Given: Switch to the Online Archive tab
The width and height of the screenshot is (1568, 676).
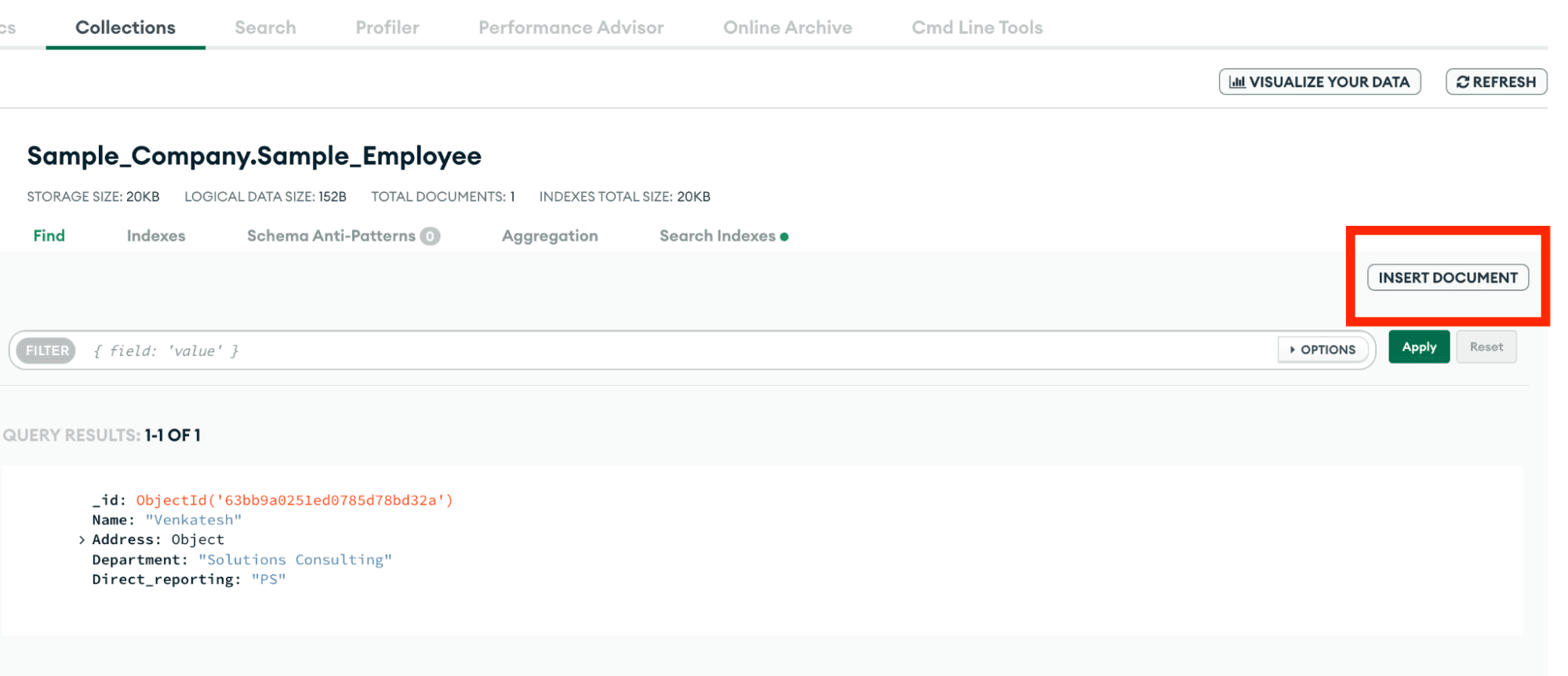Looking at the screenshot, I should (788, 27).
